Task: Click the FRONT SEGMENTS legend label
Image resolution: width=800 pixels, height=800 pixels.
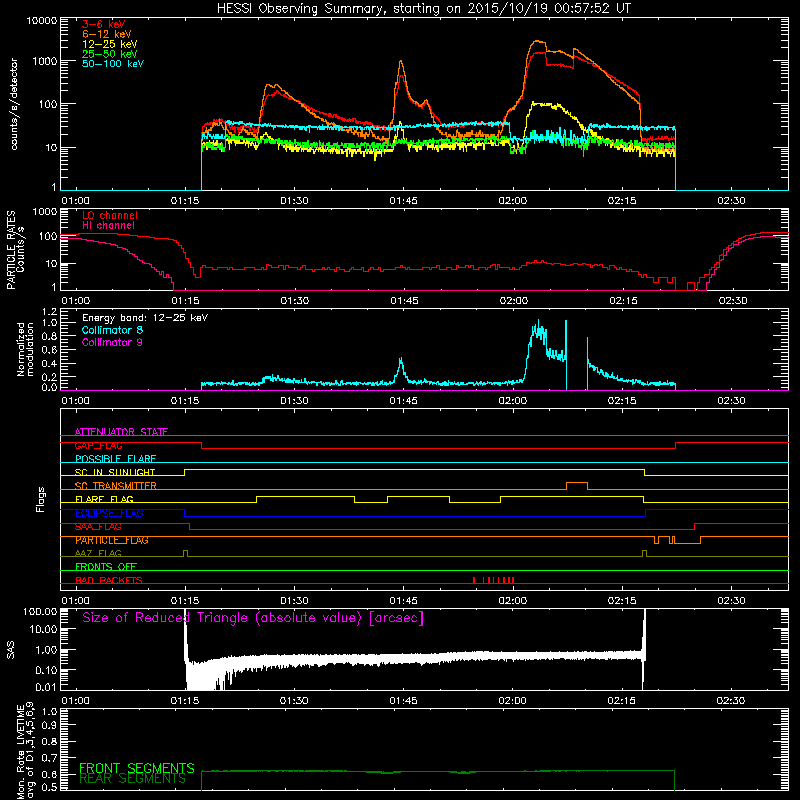Action: 137,768
